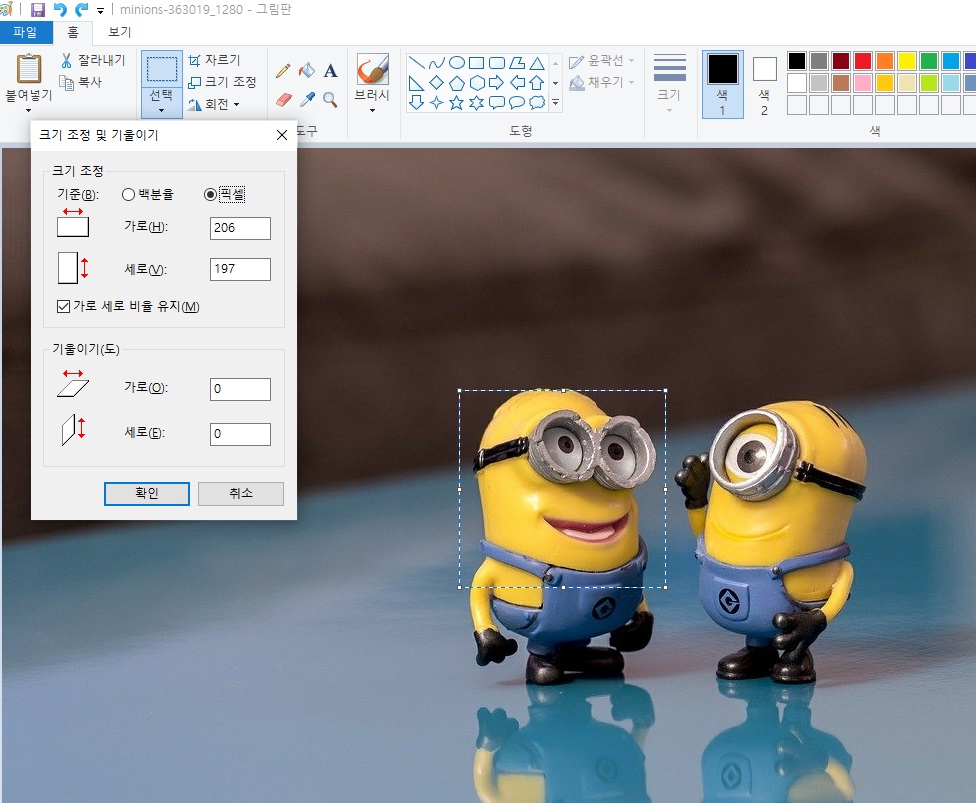Select the Eraser tool
The height and width of the screenshot is (803, 976).
(283, 100)
